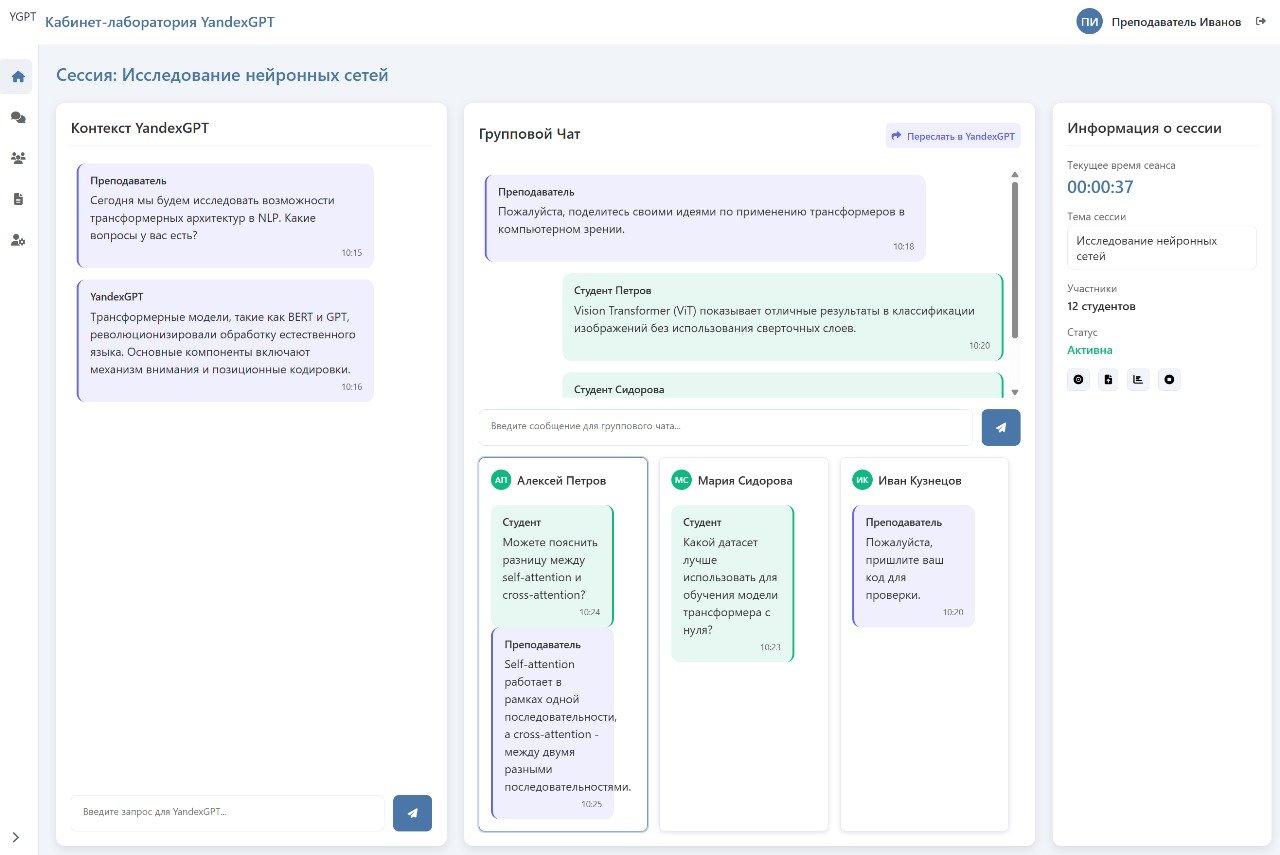Send the group chat message

point(1001,427)
